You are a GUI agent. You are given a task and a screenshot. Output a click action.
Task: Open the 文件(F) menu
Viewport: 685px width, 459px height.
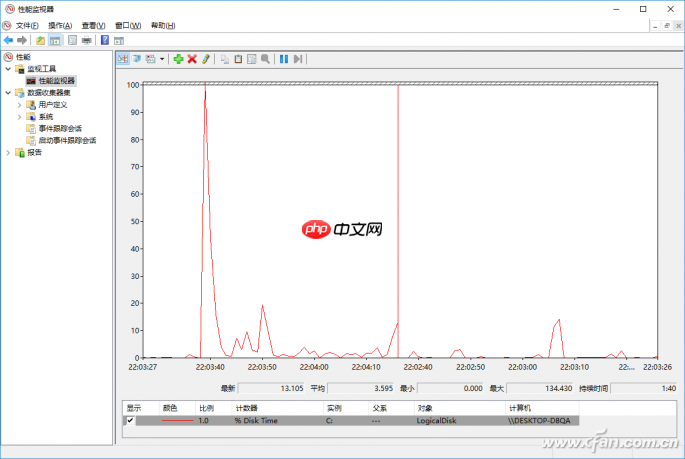27,26
